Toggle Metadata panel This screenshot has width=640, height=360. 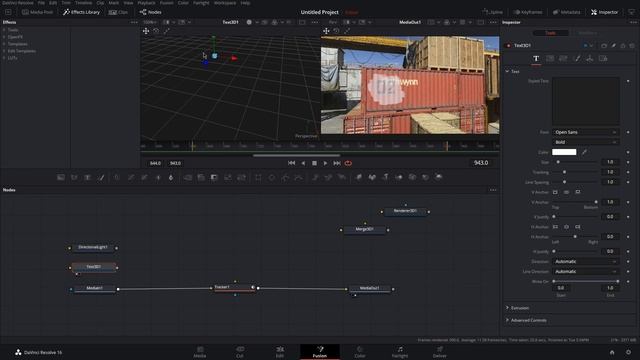coord(567,12)
